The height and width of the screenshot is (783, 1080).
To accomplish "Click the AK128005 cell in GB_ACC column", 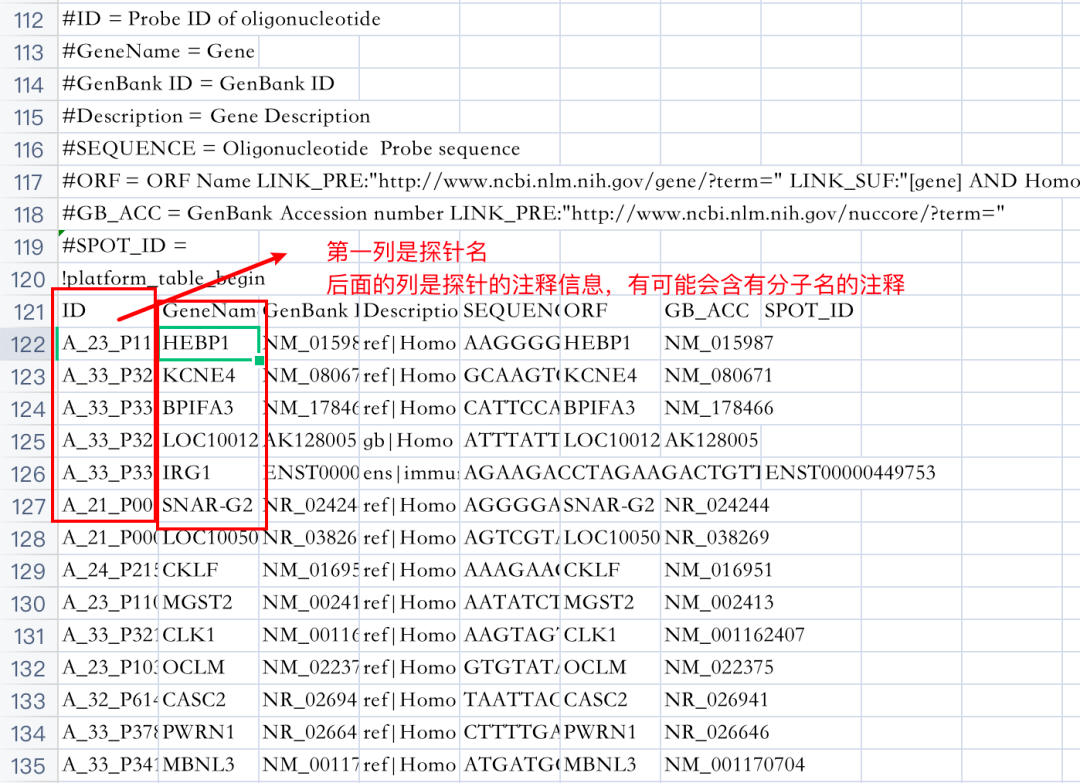I will coord(711,441).
